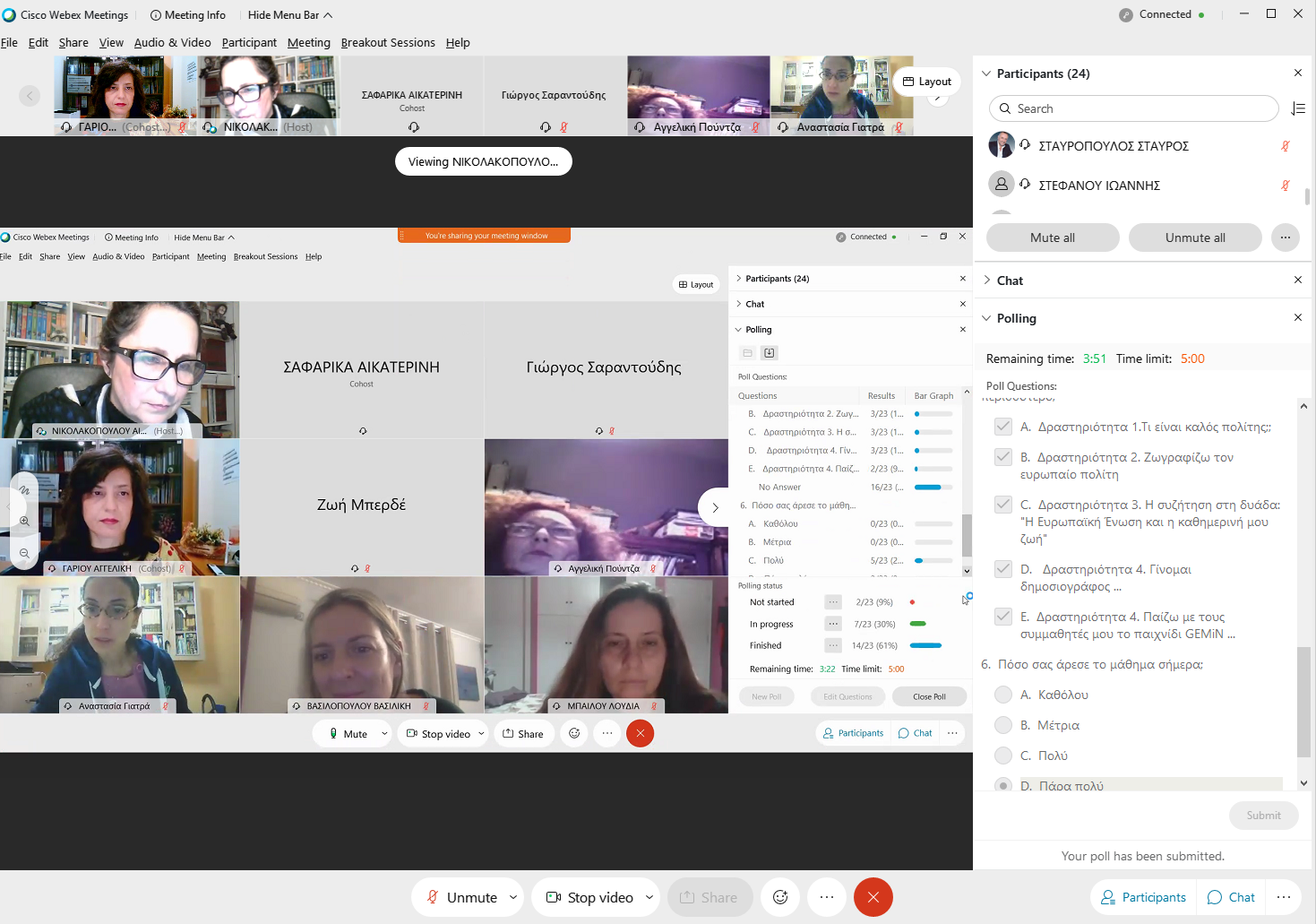Close the Polling panel

coord(1298,317)
